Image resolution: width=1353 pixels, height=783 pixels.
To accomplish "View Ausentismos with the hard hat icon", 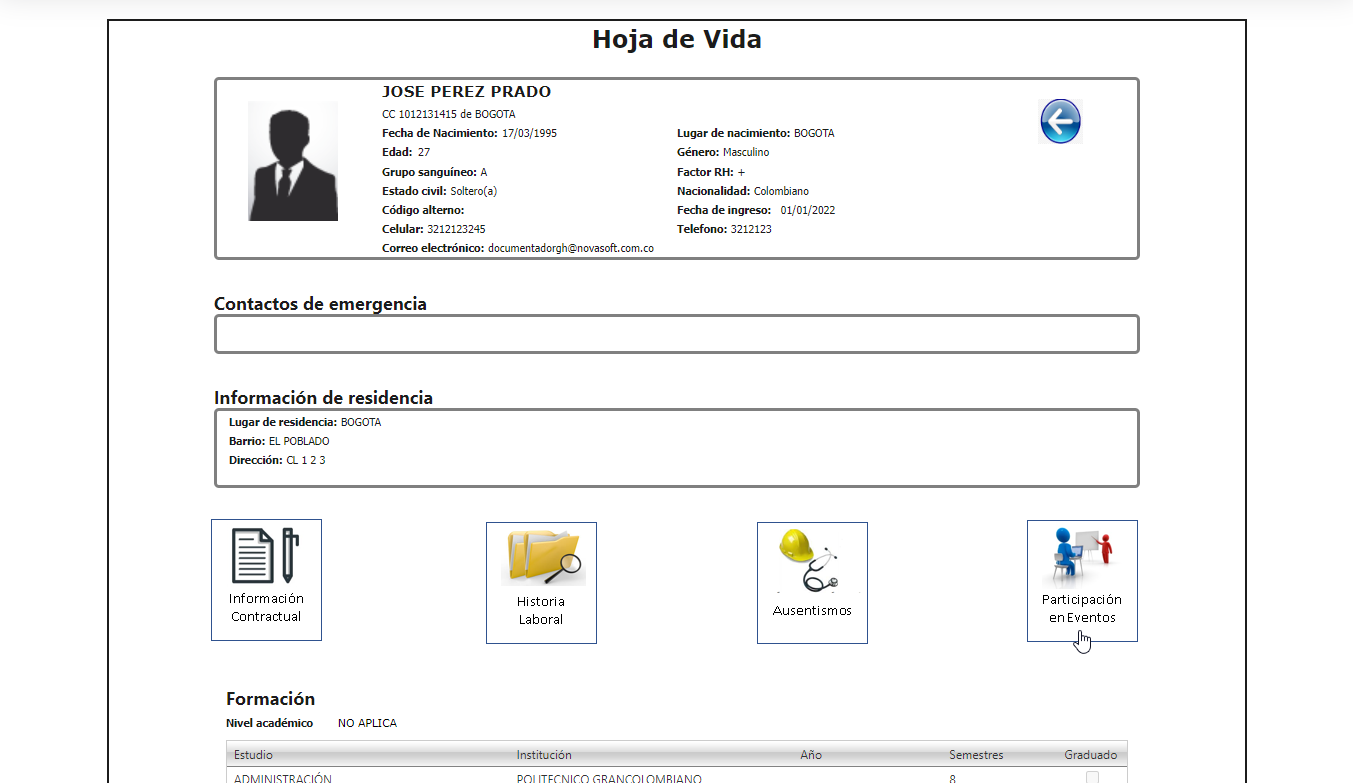I will pos(812,583).
